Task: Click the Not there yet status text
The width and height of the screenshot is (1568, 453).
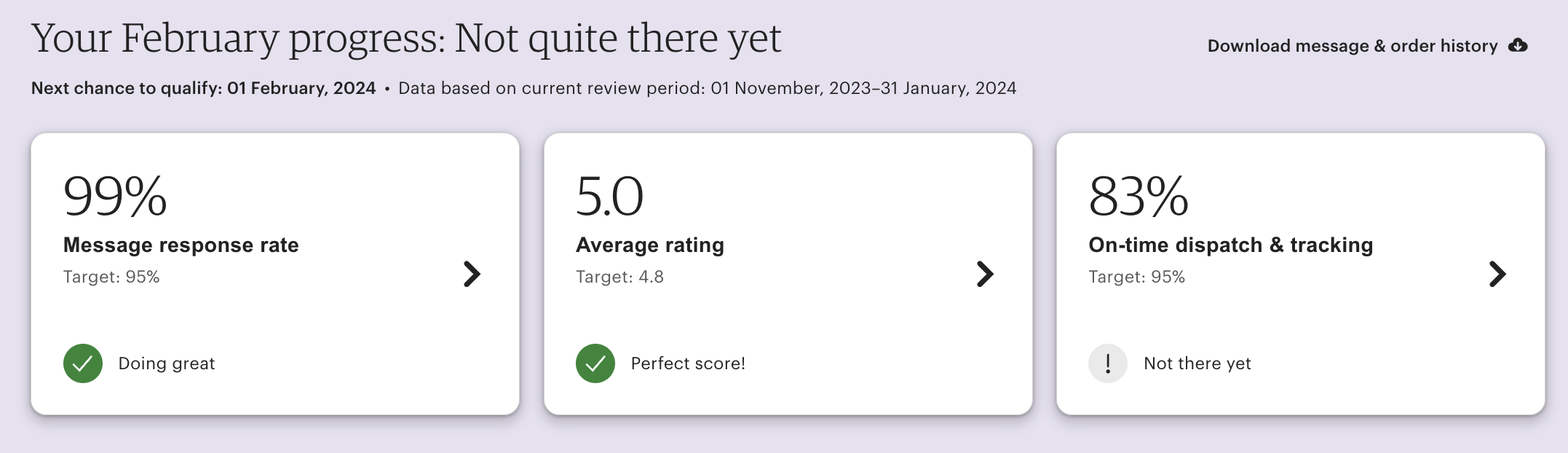Action: pos(1197,363)
